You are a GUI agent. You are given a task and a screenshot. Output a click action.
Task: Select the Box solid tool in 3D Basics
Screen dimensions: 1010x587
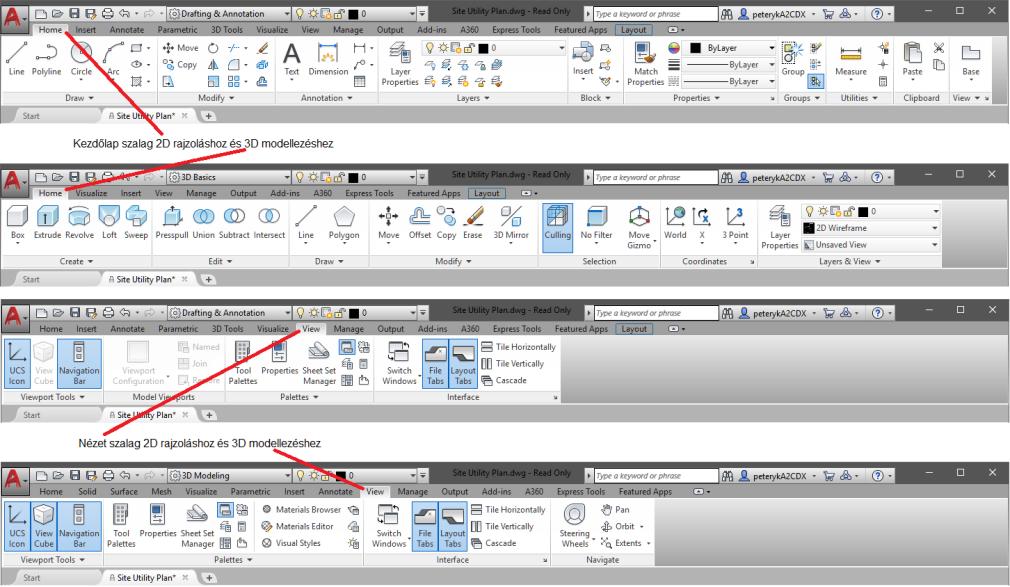[x=17, y=223]
